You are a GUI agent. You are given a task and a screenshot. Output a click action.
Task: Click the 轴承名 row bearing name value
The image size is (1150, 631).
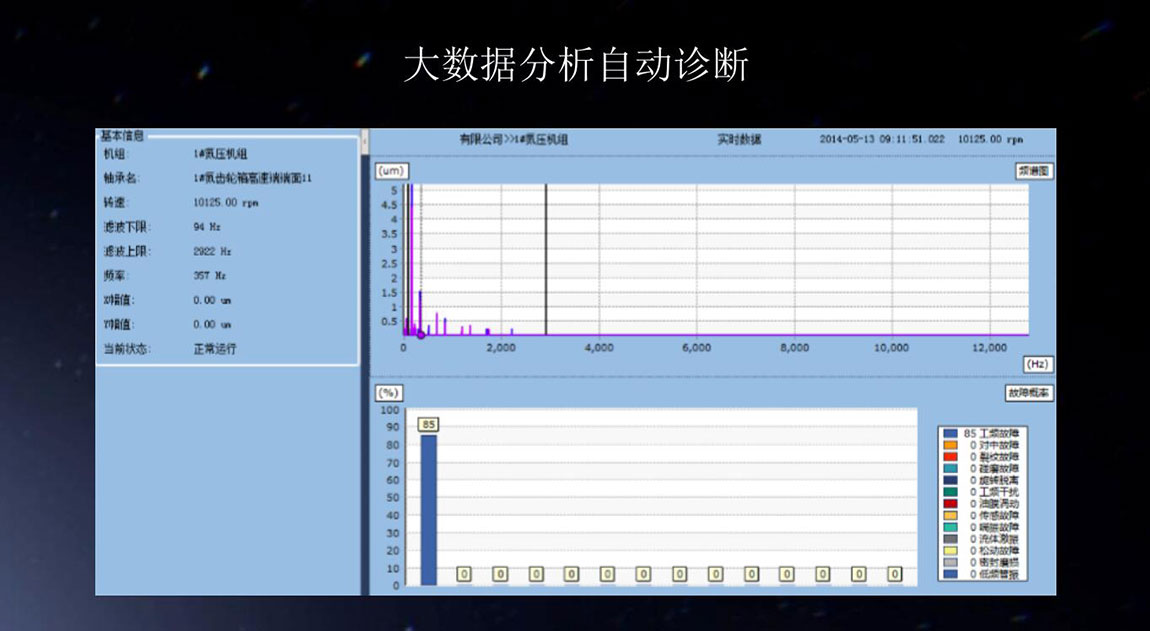point(252,178)
